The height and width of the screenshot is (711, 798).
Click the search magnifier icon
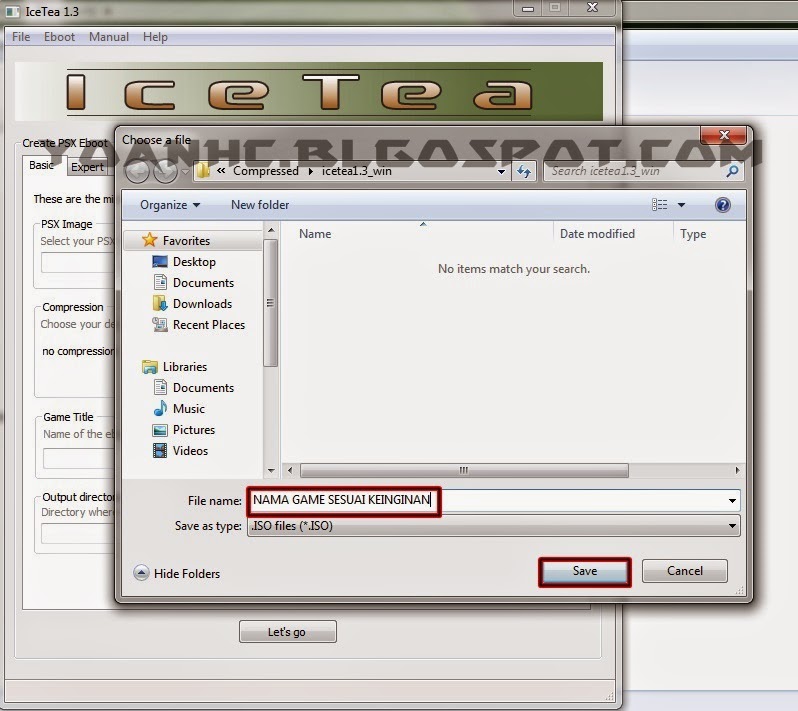(732, 171)
